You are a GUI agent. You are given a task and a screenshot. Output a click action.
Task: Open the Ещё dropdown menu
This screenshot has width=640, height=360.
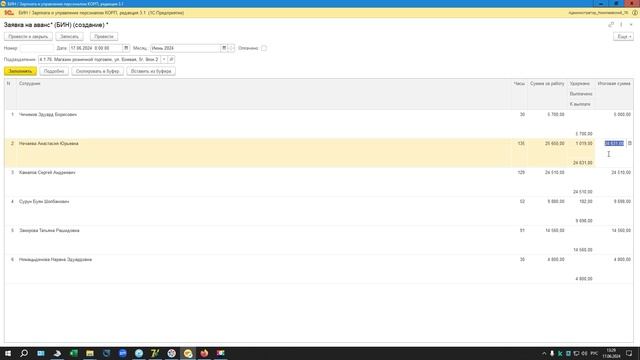623,37
